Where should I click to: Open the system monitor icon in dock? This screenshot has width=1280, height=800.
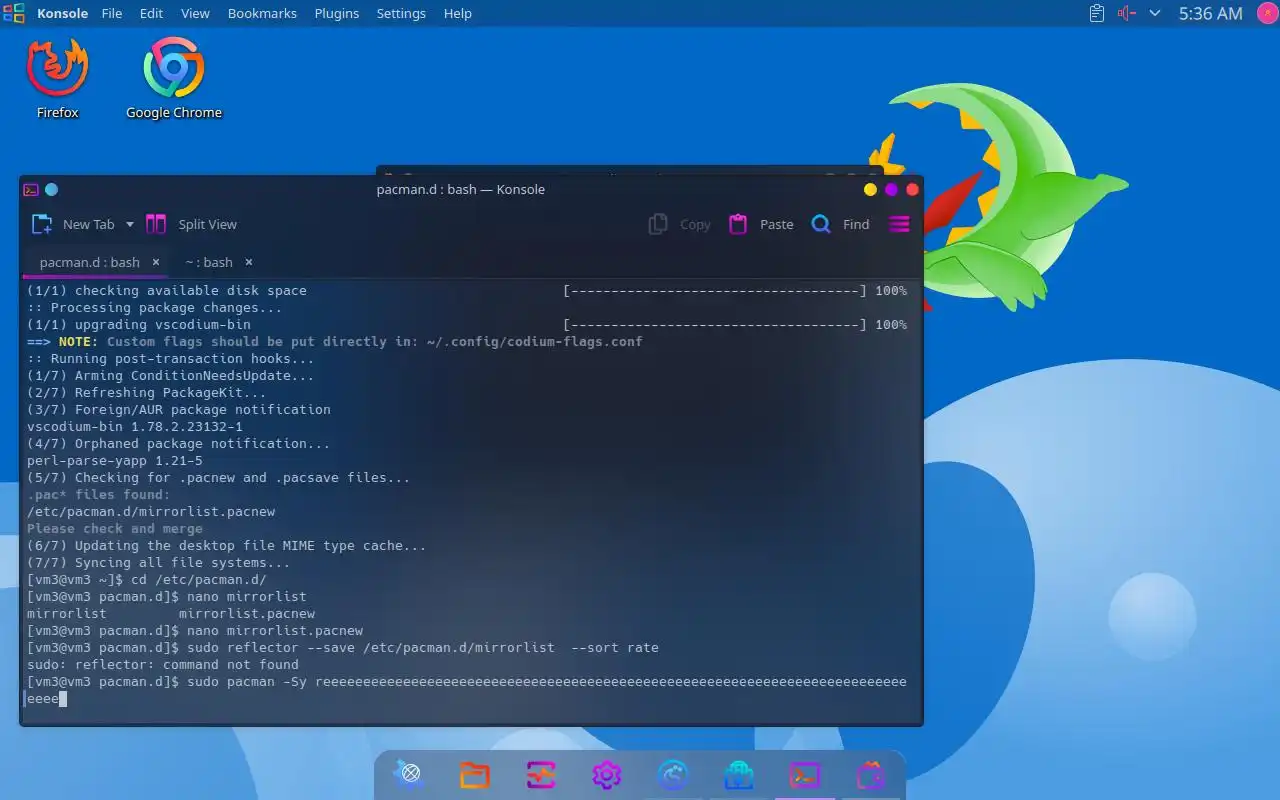click(541, 775)
